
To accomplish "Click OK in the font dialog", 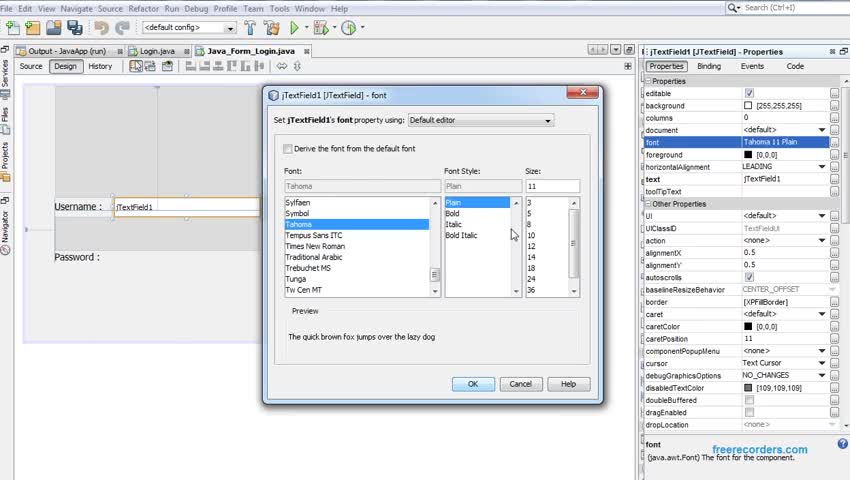I will (x=473, y=384).
